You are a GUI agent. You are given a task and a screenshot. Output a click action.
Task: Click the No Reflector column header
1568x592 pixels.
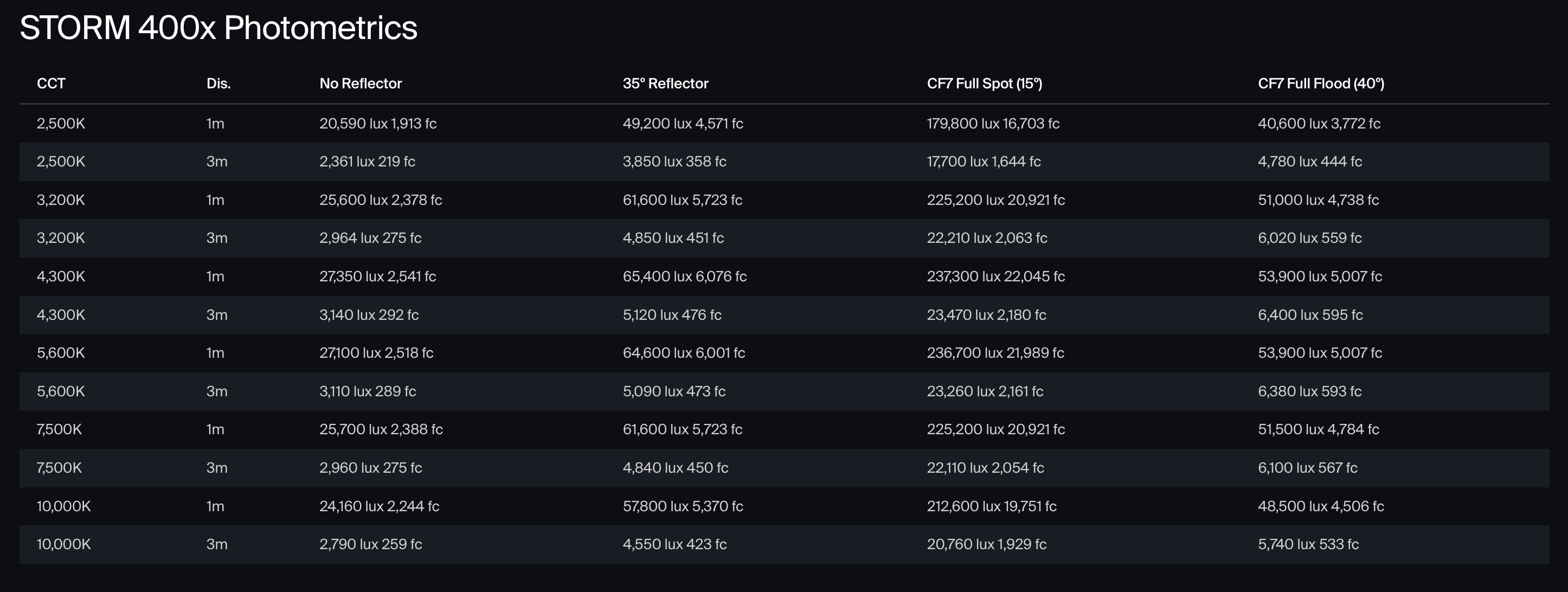[361, 83]
